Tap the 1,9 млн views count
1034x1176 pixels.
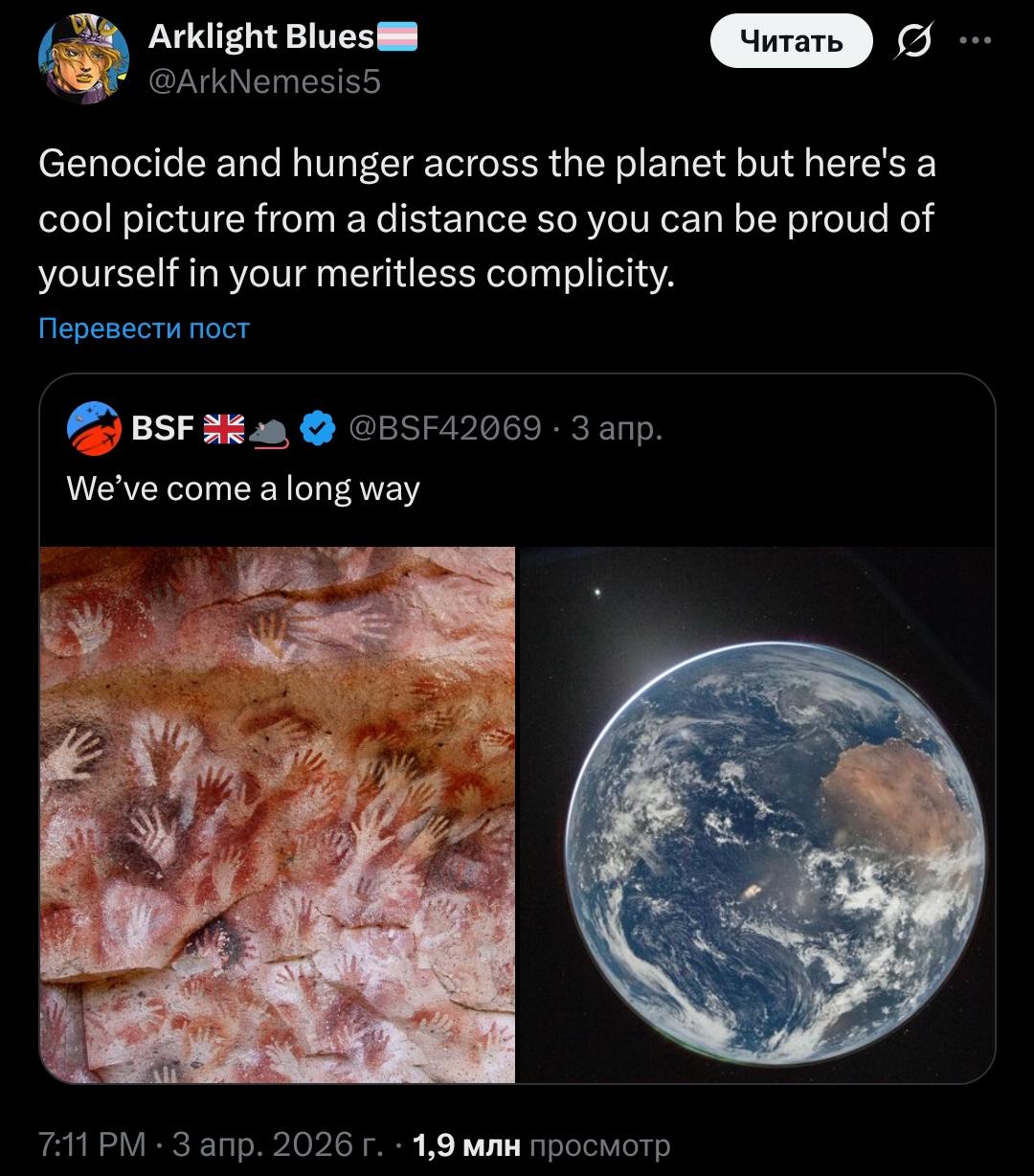(465, 1143)
